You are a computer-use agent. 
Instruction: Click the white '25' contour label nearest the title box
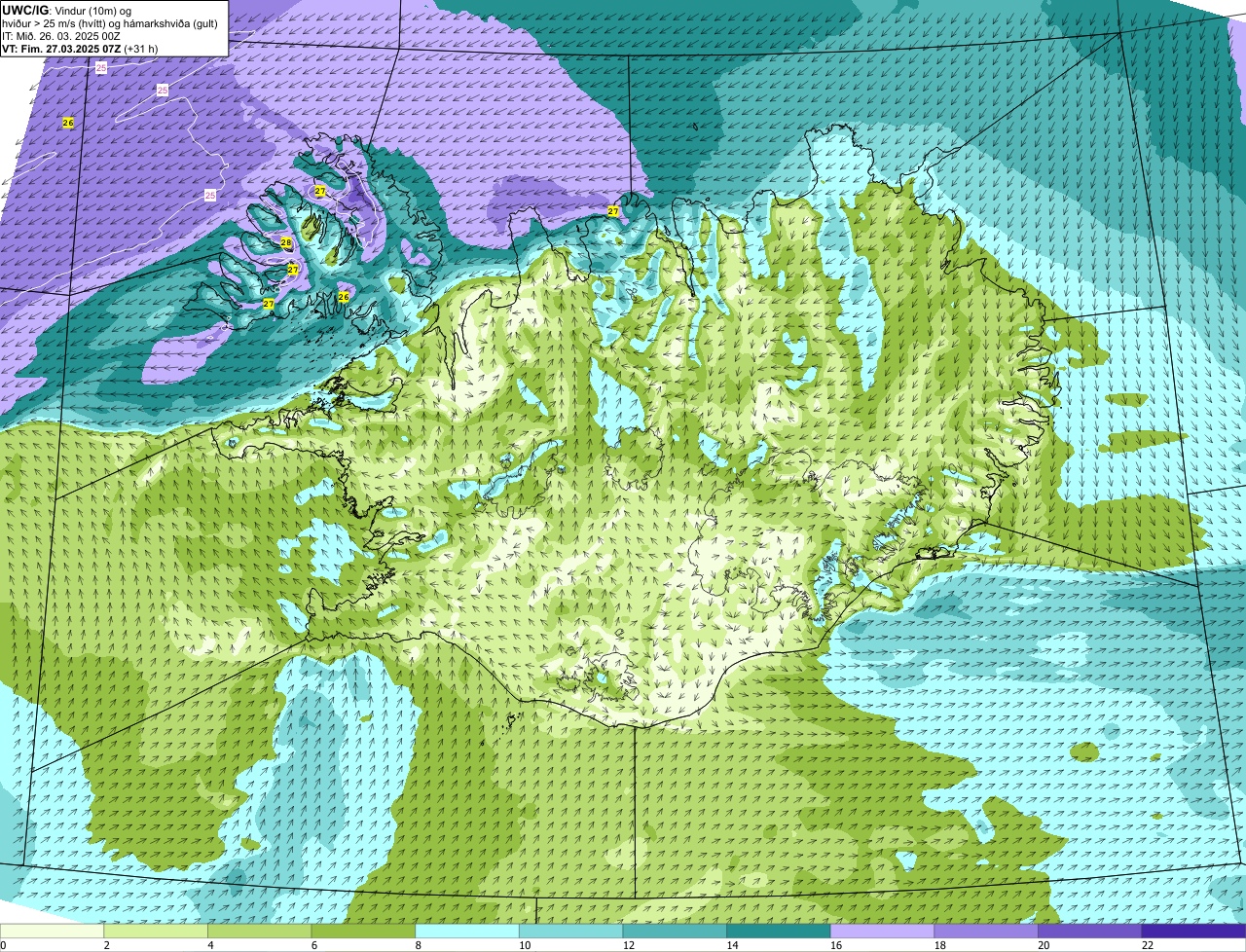coord(101,68)
